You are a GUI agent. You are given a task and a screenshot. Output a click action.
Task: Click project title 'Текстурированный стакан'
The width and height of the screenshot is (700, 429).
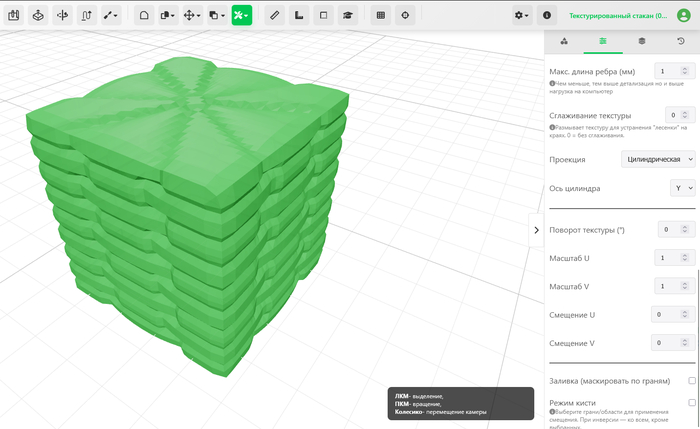click(x=618, y=16)
